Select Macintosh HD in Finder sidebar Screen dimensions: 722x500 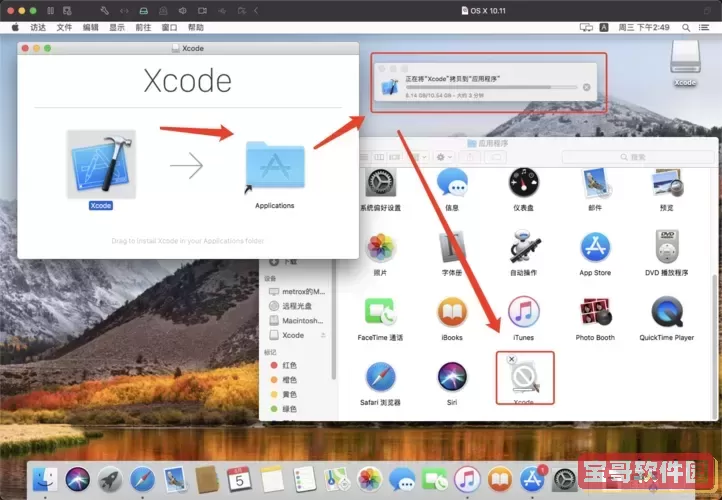pos(297,320)
